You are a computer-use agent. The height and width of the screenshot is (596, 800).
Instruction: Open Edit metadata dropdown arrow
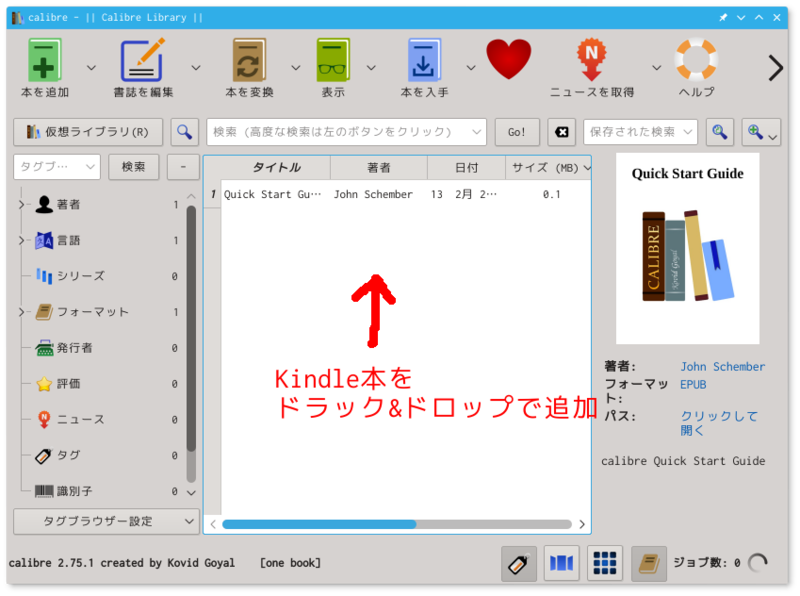195,67
